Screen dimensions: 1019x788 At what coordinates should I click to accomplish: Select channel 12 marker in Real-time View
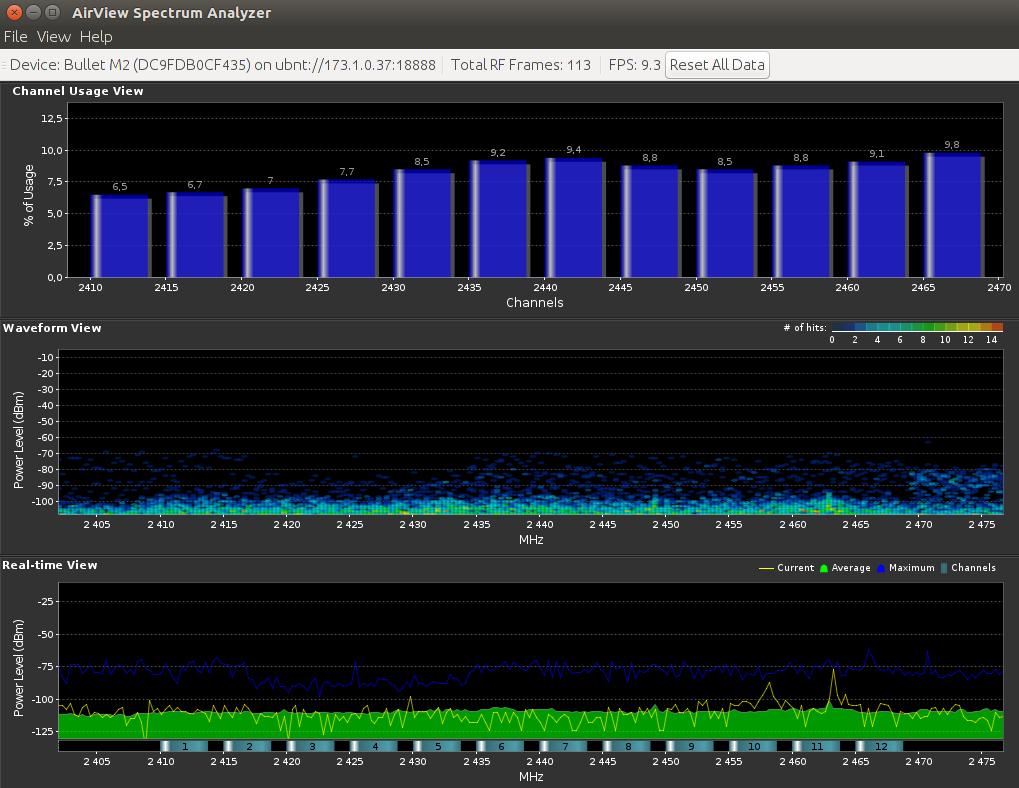click(879, 746)
